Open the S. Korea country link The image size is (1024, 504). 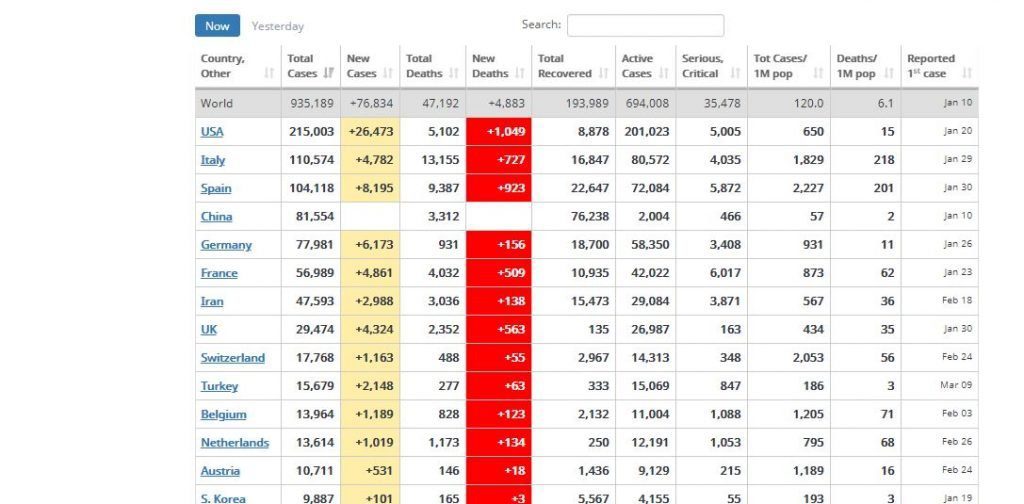click(x=223, y=498)
